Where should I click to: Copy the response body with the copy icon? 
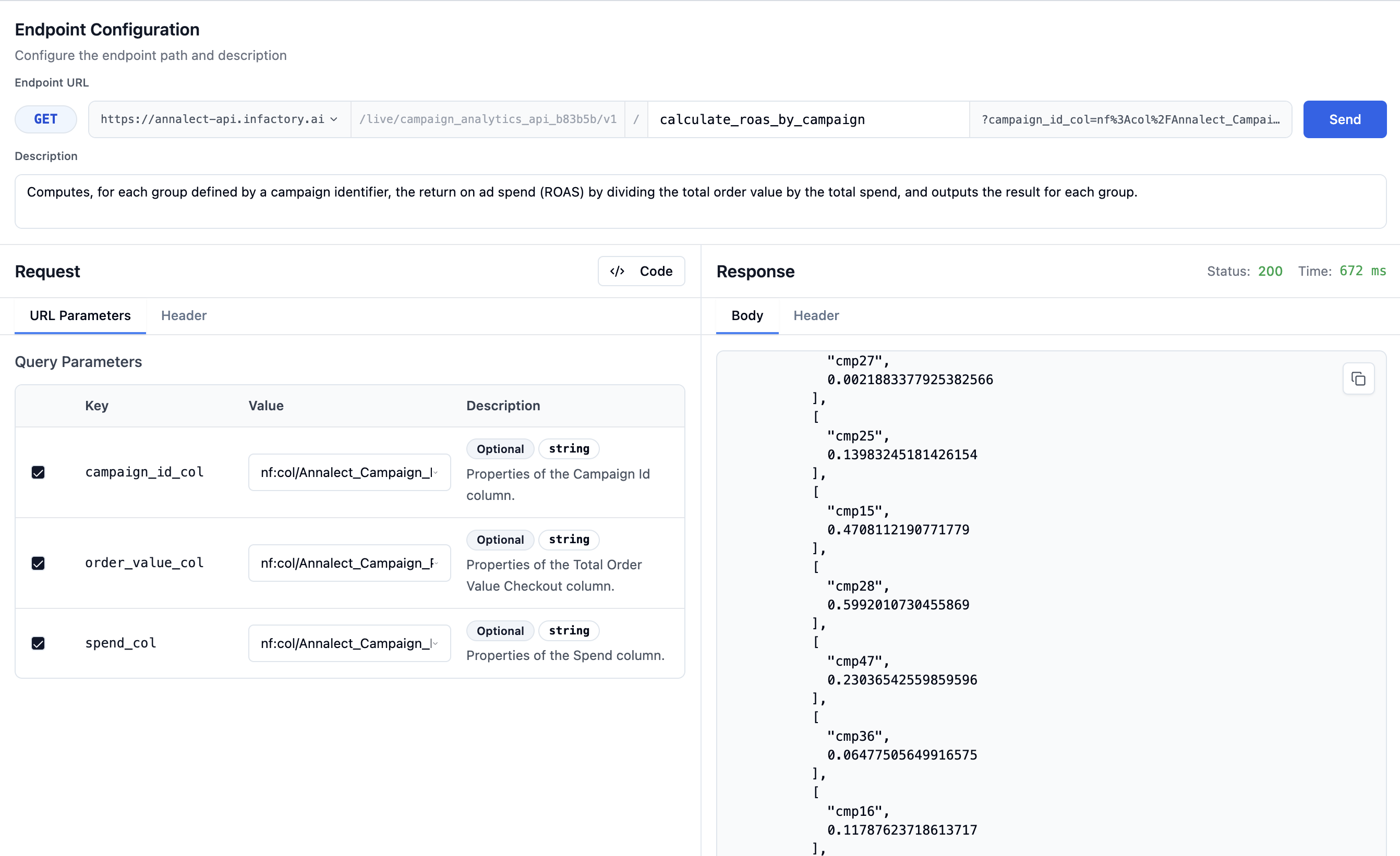tap(1358, 378)
